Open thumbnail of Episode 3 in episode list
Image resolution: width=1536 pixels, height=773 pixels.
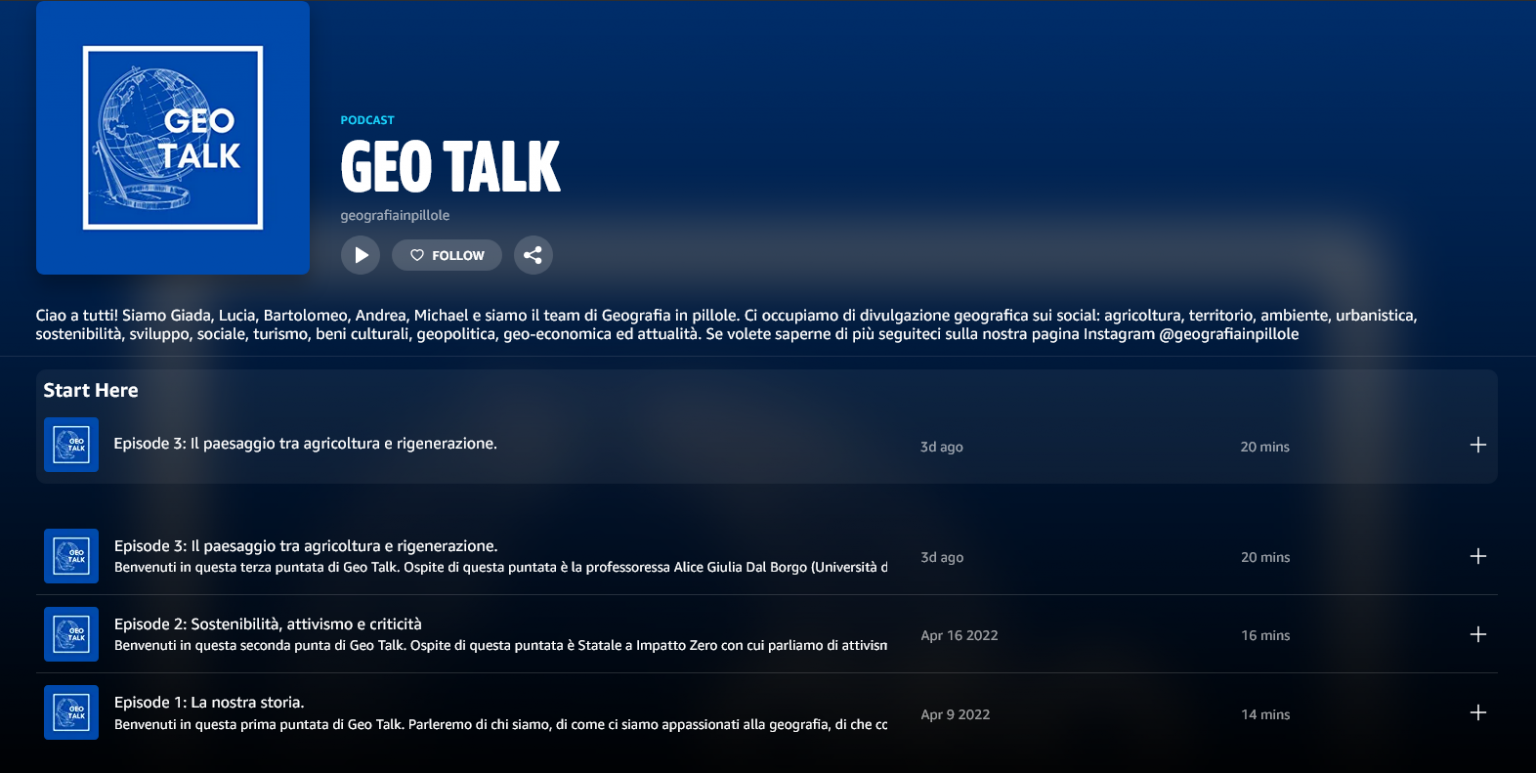[71, 556]
